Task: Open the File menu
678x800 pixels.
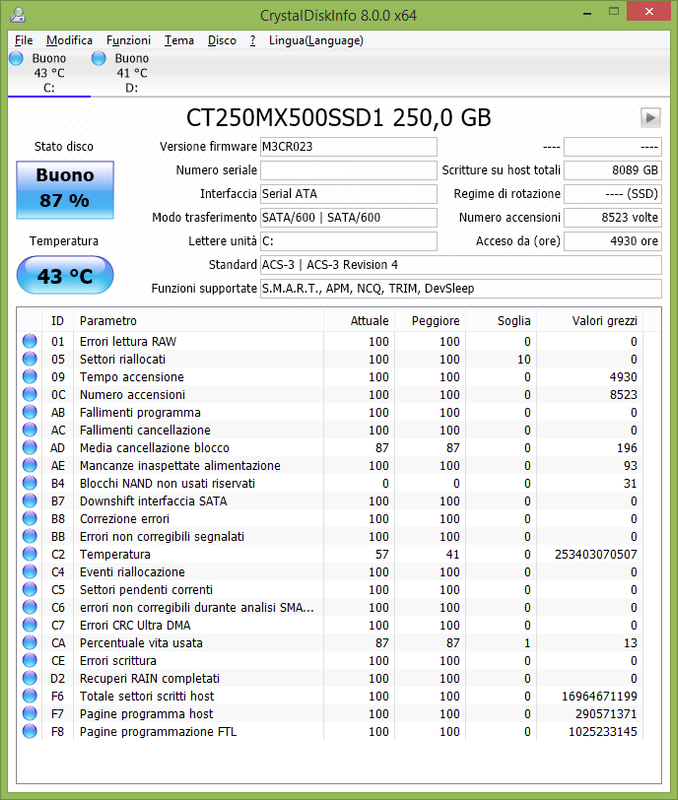Action: point(23,40)
